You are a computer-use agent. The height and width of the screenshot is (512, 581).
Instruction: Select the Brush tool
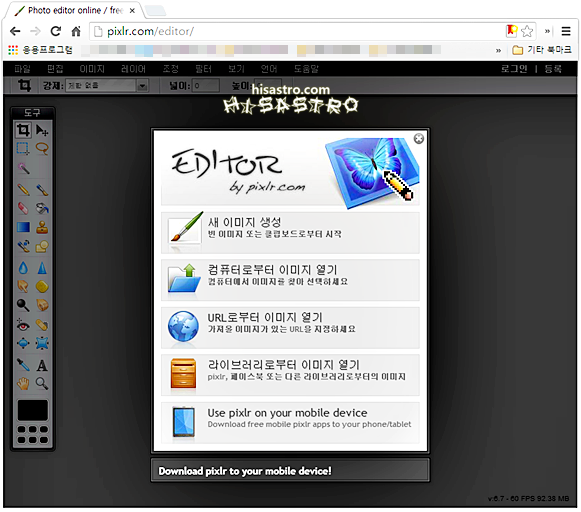[x=42, y=190]
